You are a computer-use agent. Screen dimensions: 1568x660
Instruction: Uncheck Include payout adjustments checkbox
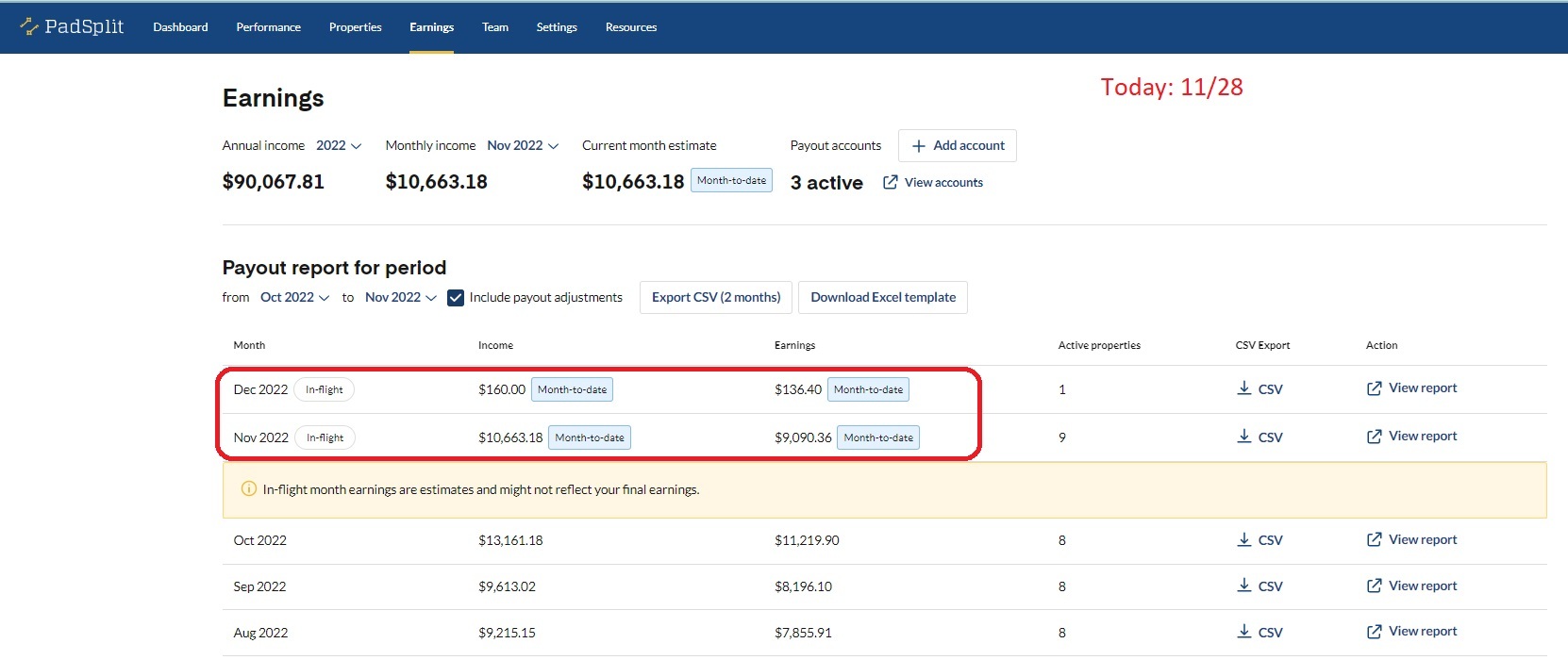(x=456, y=298)
